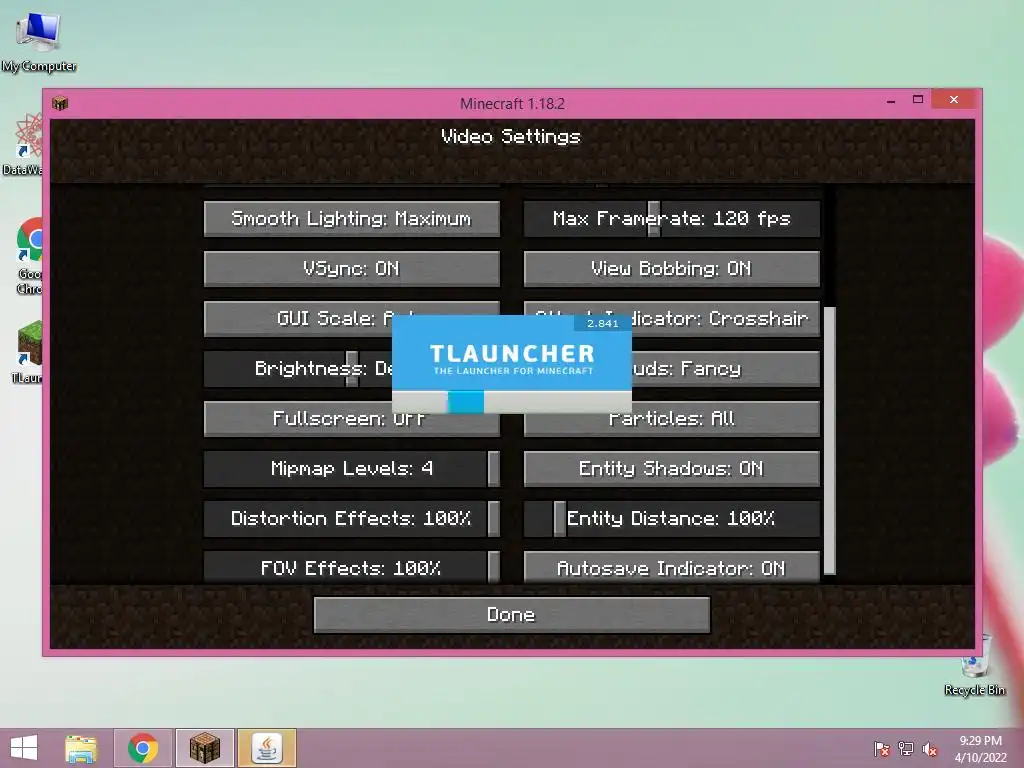Click the Action Center flag tray icon

(882, 749)
